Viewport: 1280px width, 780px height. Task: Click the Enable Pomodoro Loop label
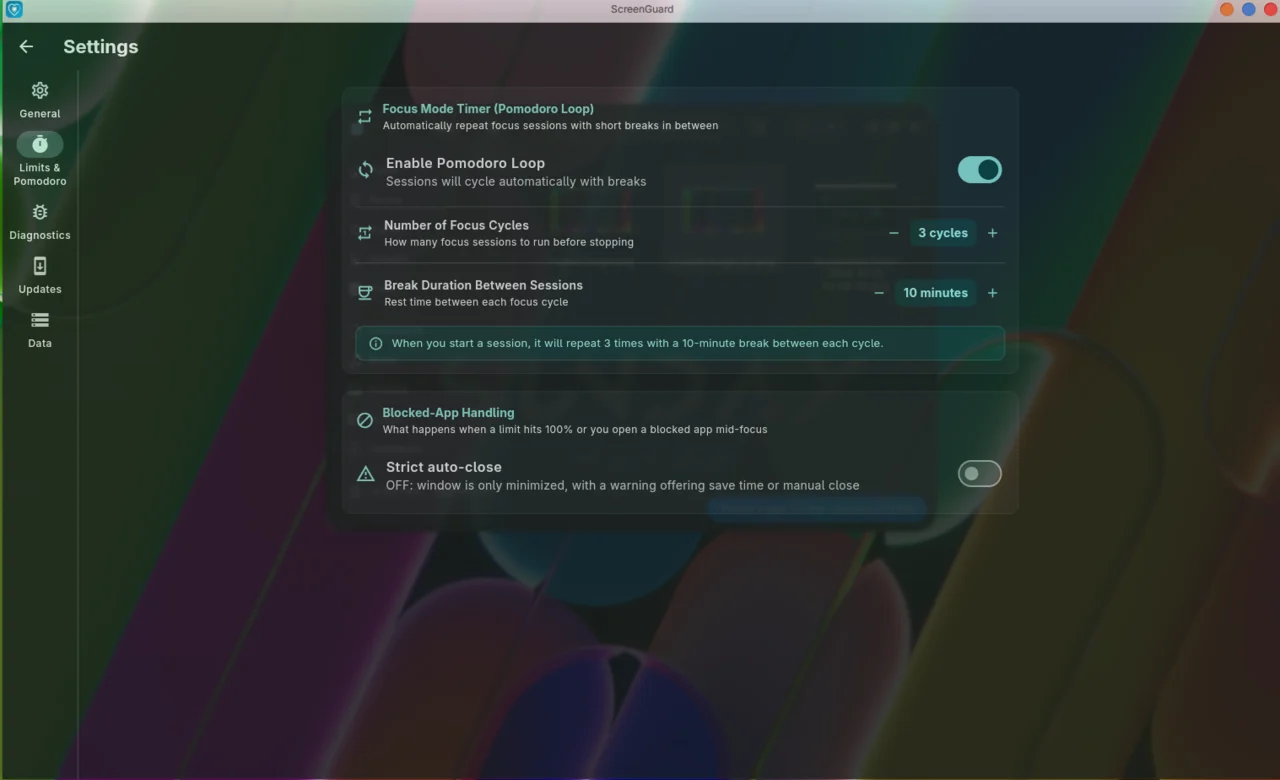[x=465, y=163]
